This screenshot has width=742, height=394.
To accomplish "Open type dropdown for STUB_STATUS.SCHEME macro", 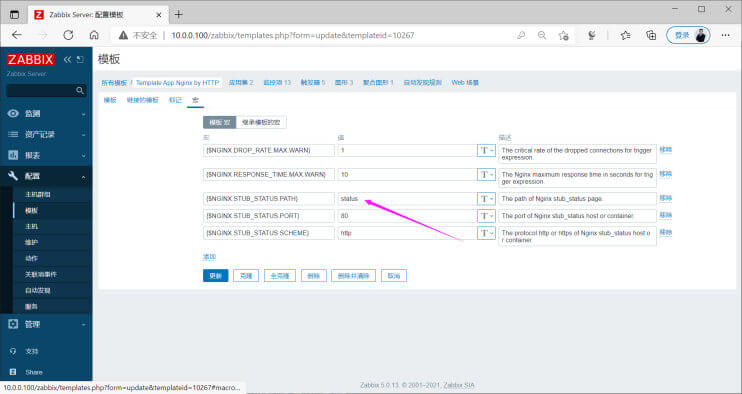I will tap(486, 233).
